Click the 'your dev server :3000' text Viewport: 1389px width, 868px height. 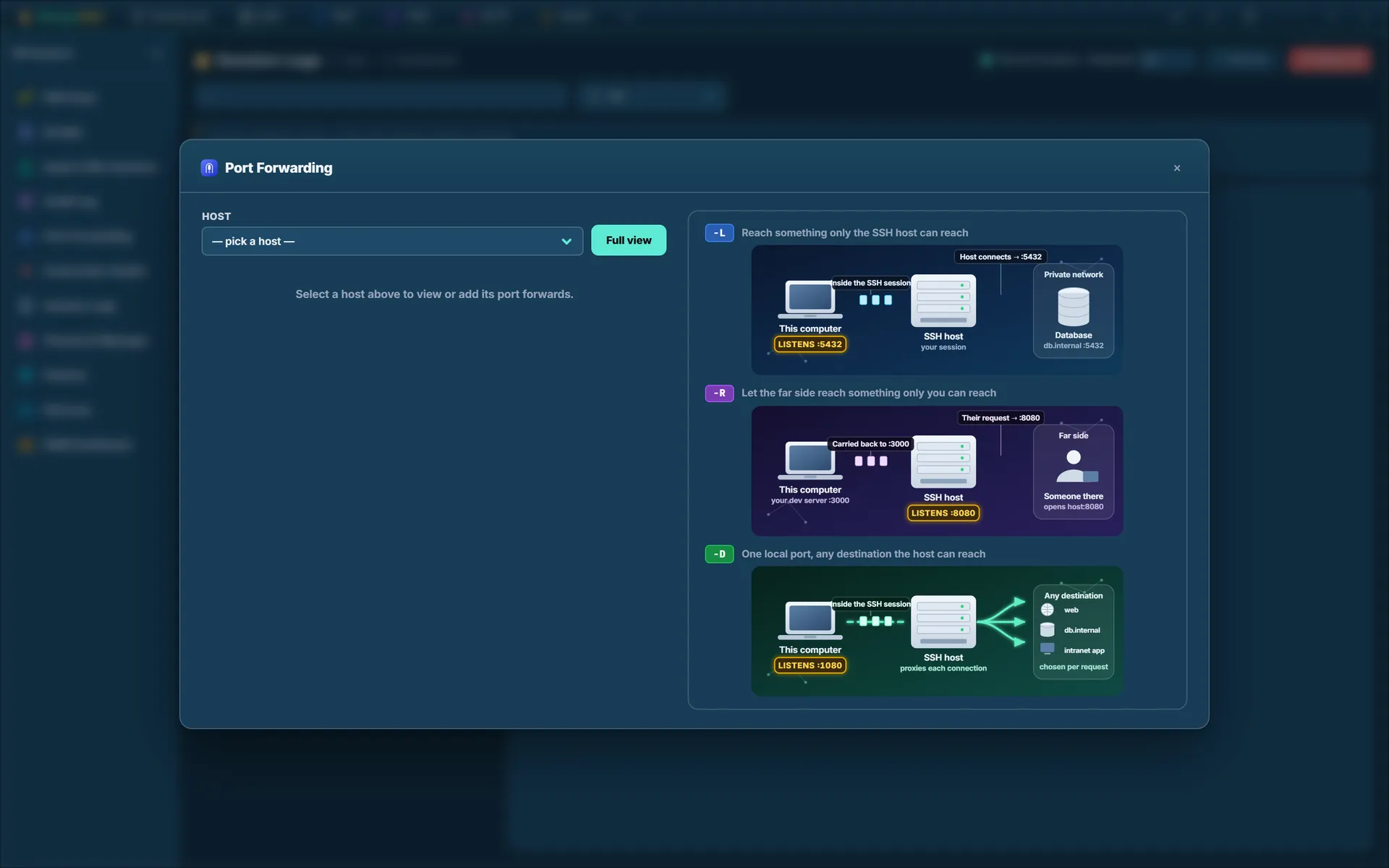point(810,501)
